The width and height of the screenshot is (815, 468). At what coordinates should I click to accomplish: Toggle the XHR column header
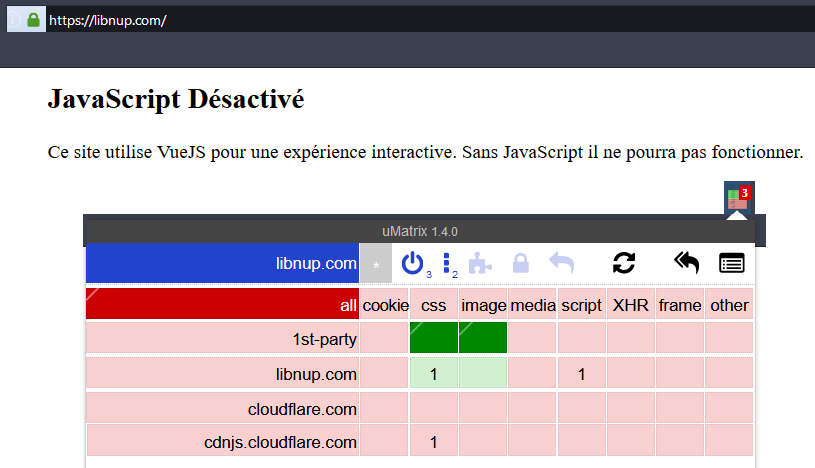(630, 304)
